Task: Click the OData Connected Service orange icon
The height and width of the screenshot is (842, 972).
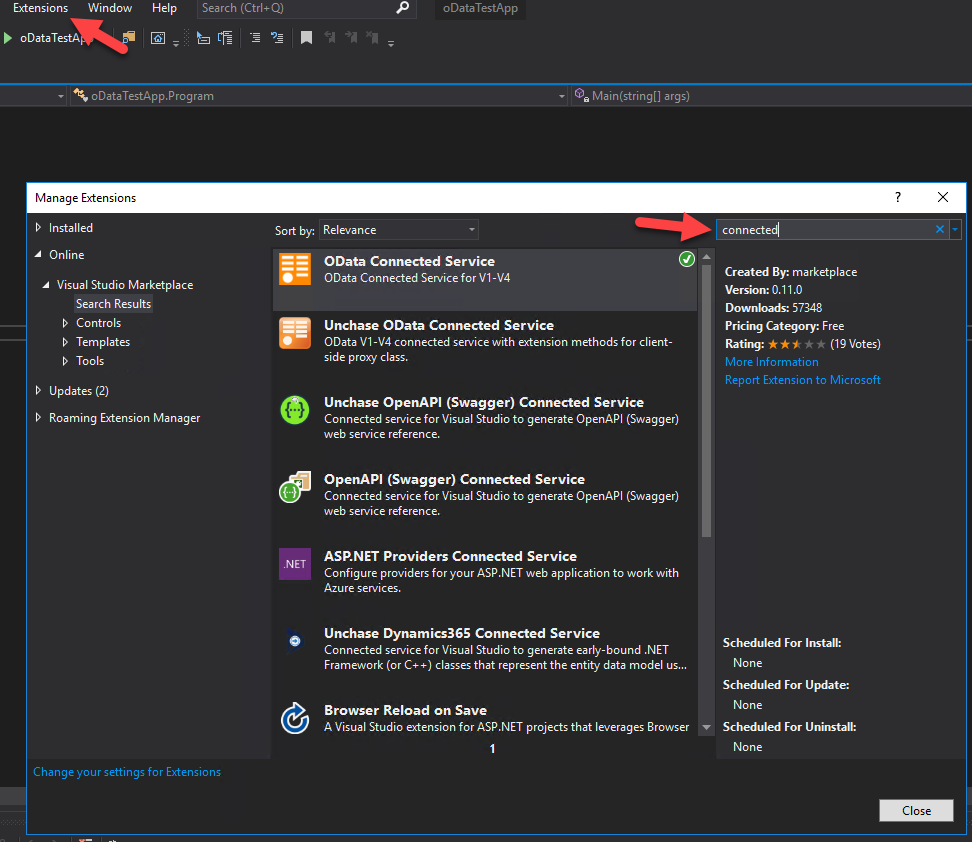Action: pos(295,270)
